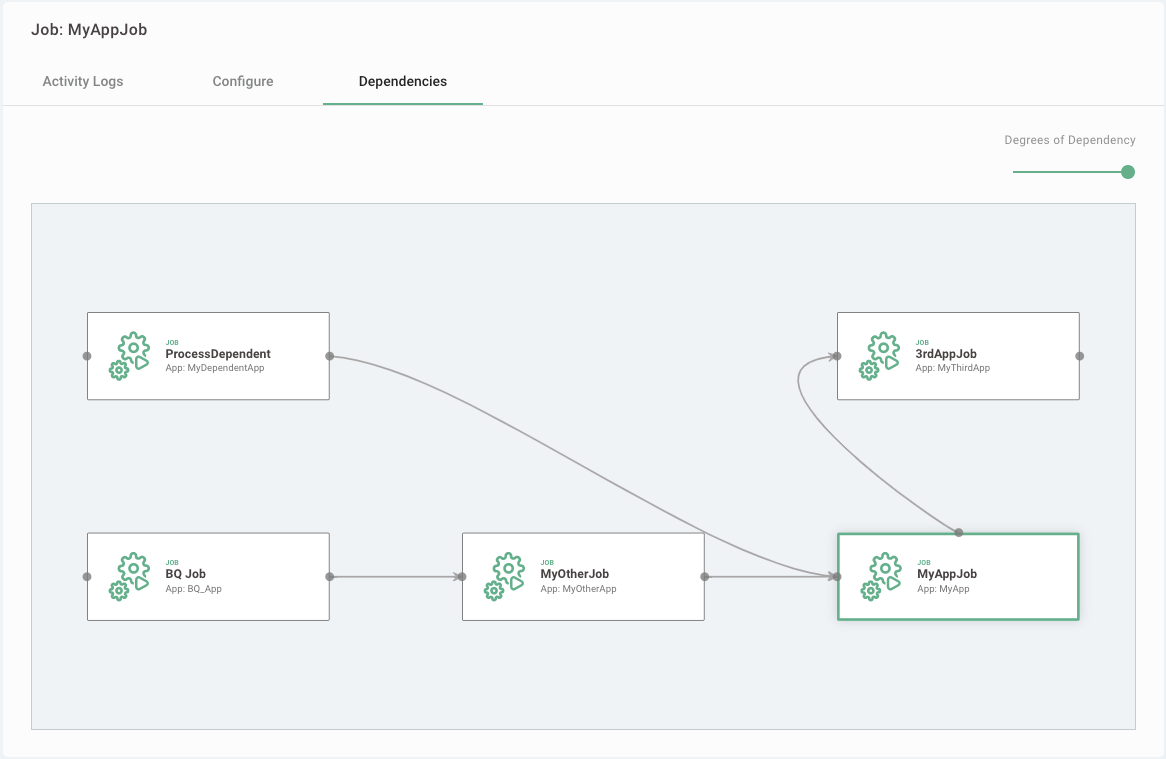
Task: Click the ProcessDependent job gear icon
Action: (130, 357)
